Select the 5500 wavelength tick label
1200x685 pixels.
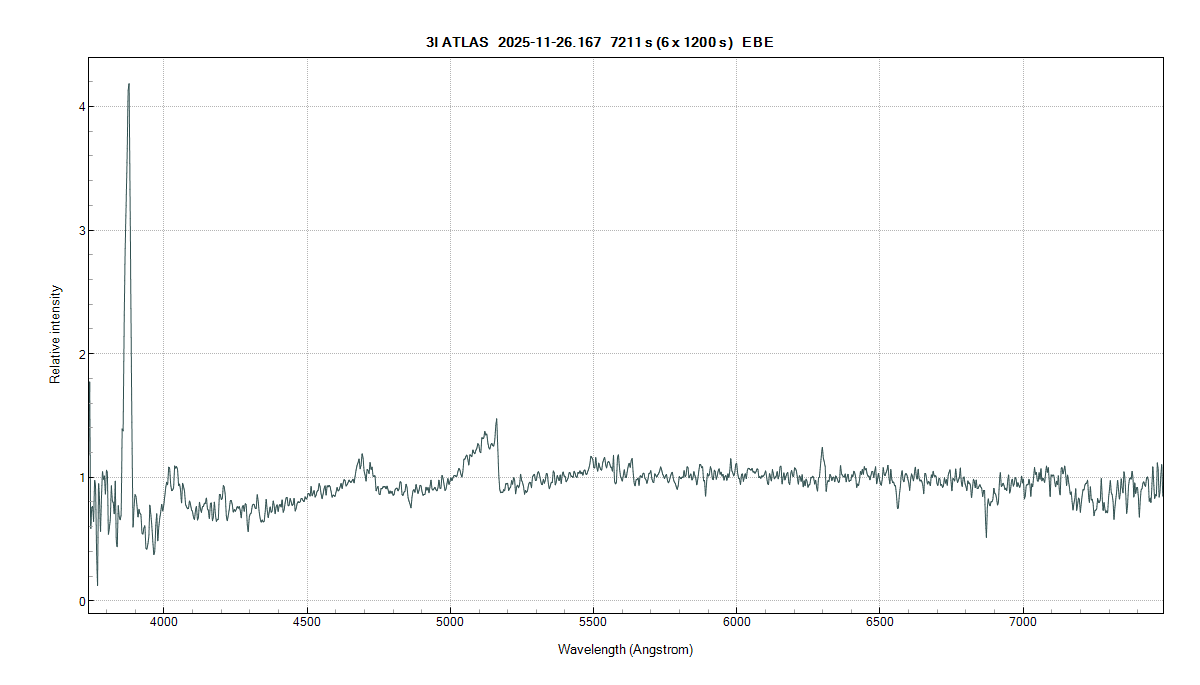[x=593, y=623]
